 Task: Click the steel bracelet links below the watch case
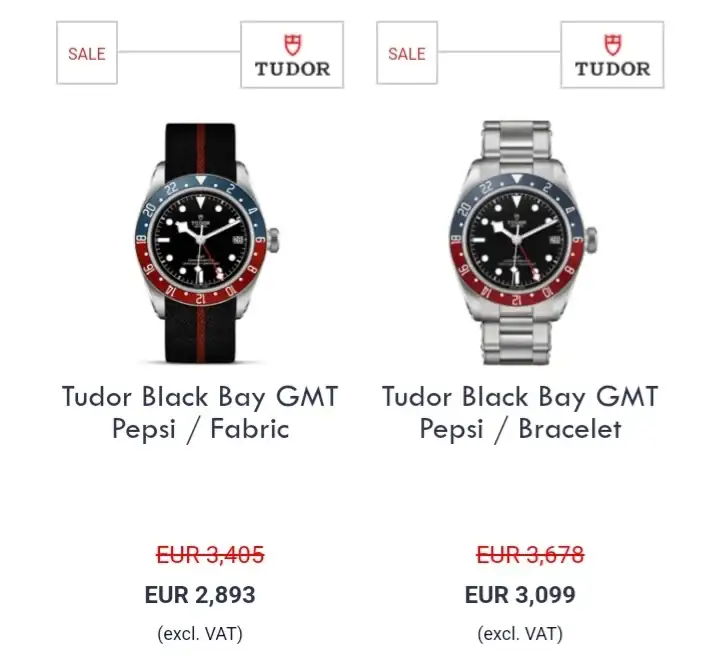[516, 337]
